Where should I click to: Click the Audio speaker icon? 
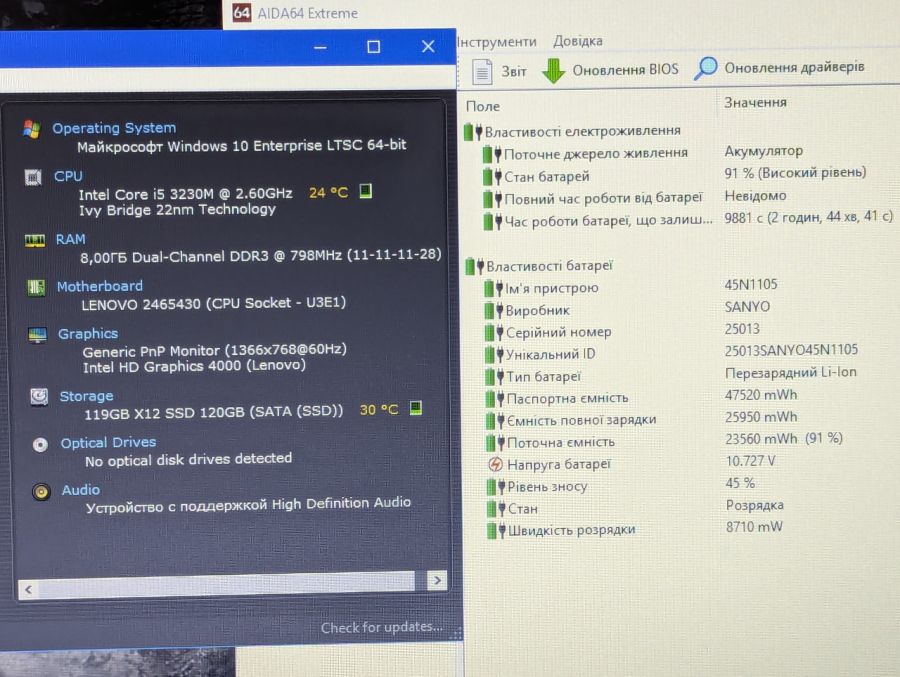click(41, 492)
